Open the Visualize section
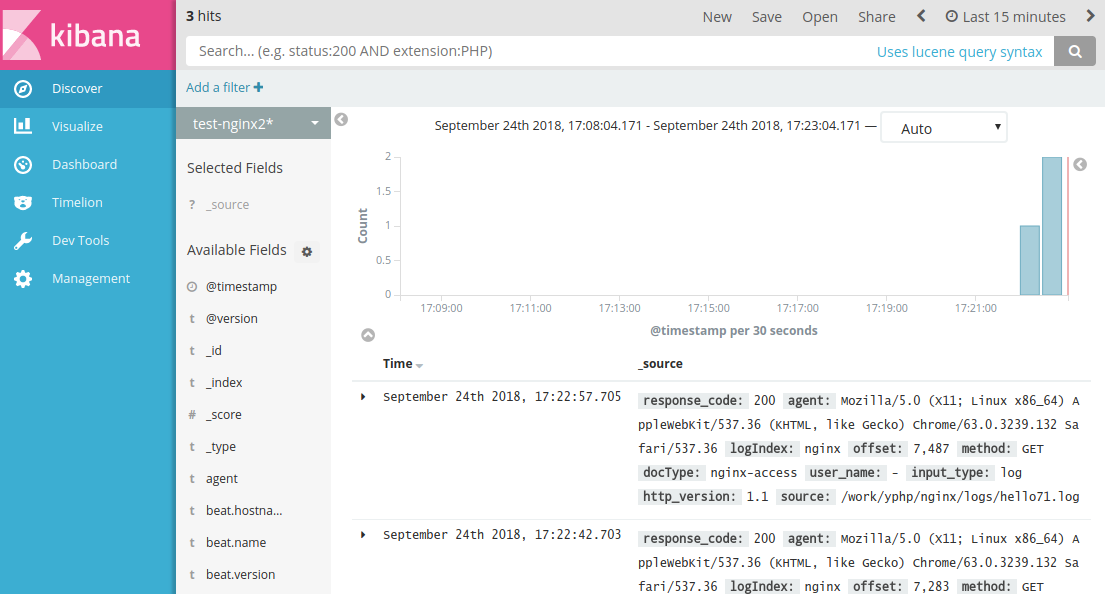The width and height of the screenshot is (1105, 594). click(77, 127)
